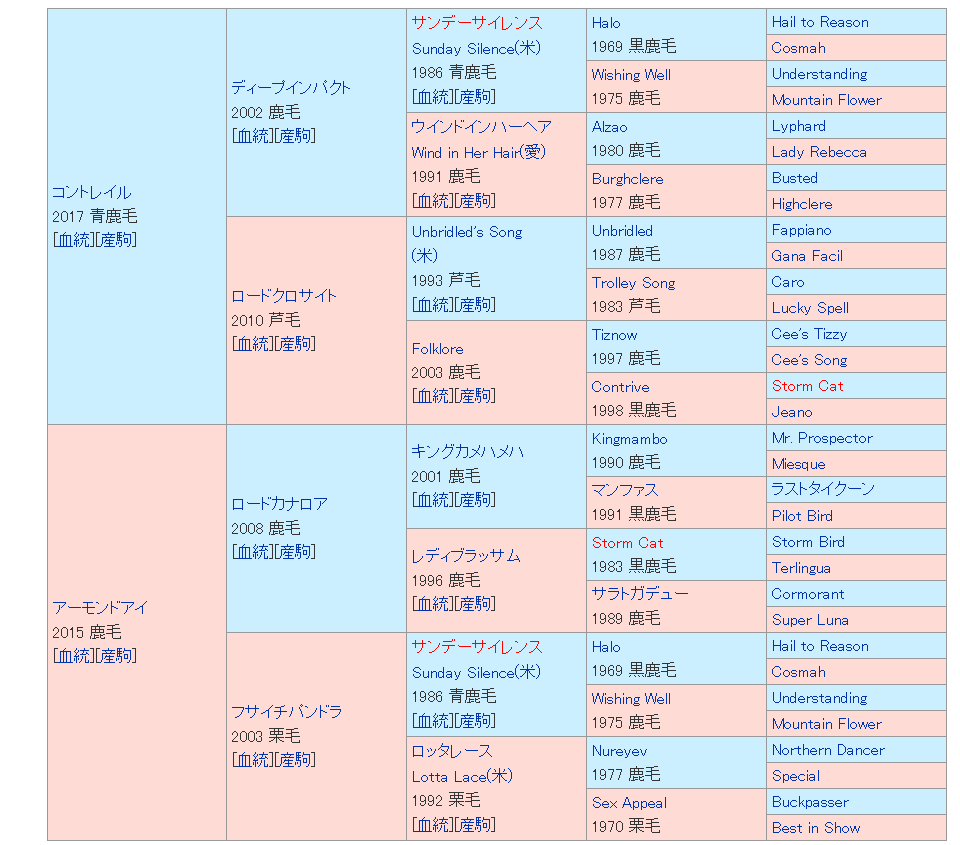The height and width of the screenshot is (845, 960).
Task: Open the Lyphard link
Action: point(798,126)
